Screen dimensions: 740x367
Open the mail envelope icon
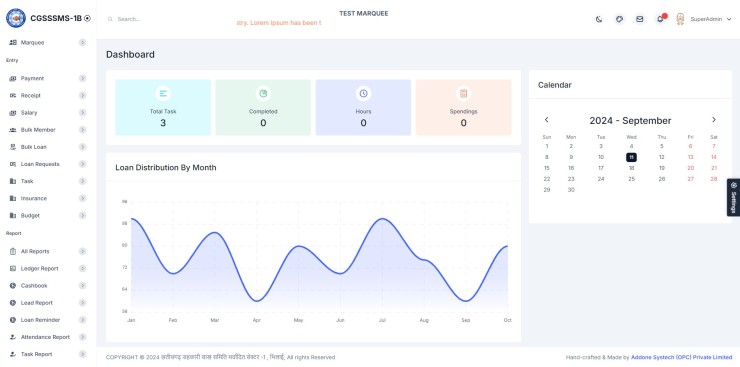(639, 19)
